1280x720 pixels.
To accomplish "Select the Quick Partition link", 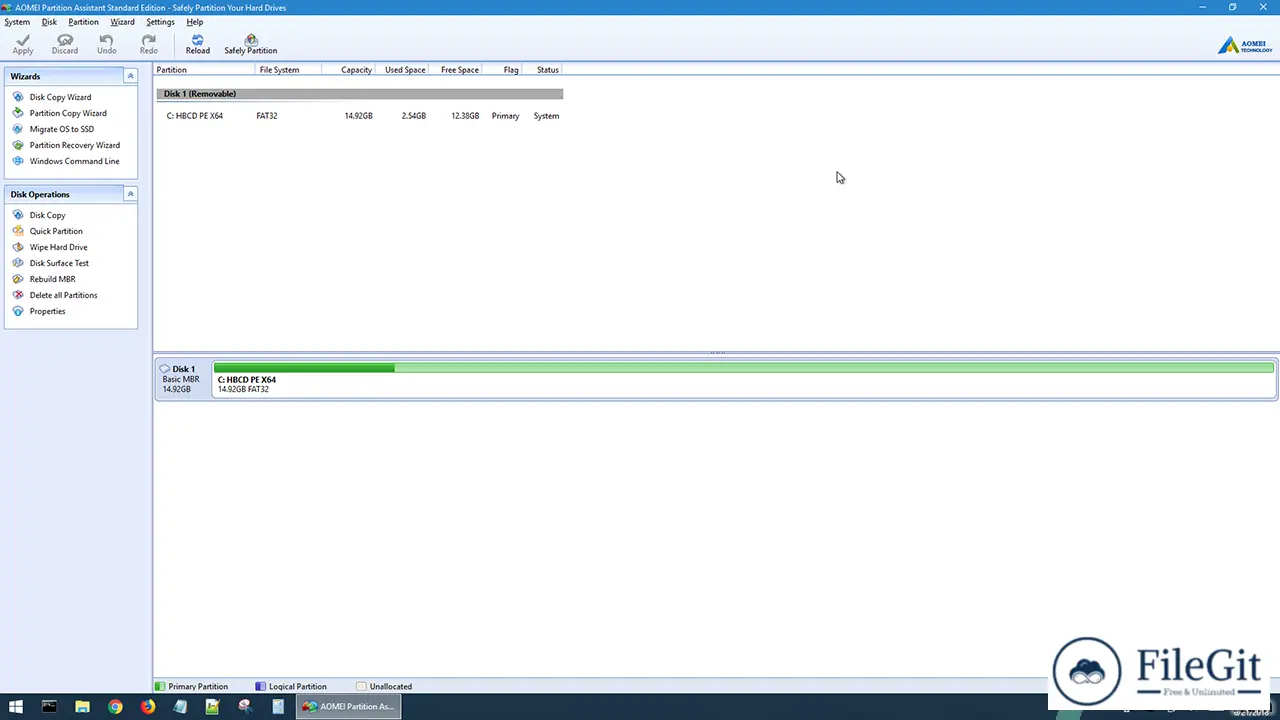I will [56, 231].
